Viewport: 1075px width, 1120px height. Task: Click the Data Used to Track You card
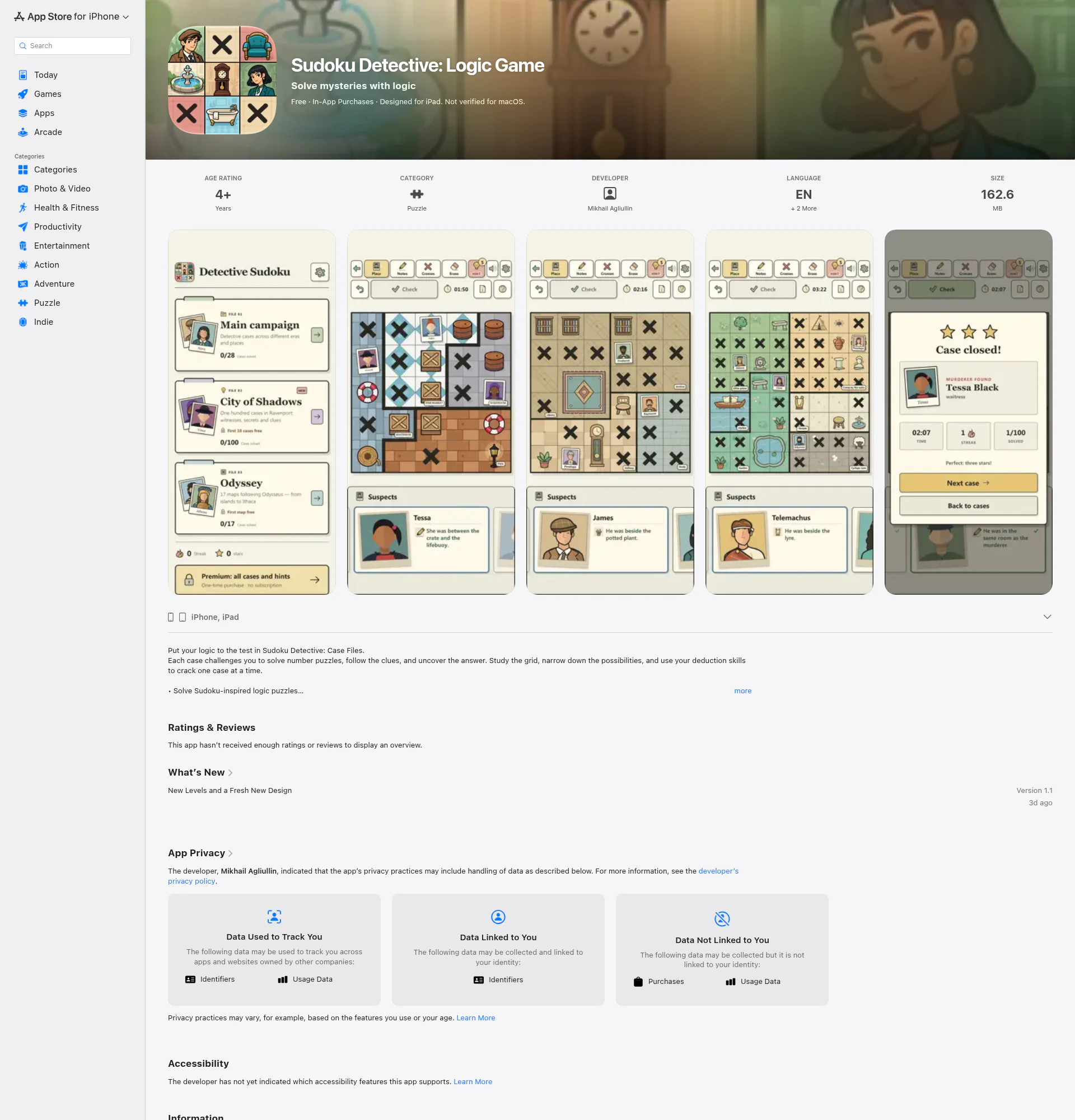pos(274,950)
